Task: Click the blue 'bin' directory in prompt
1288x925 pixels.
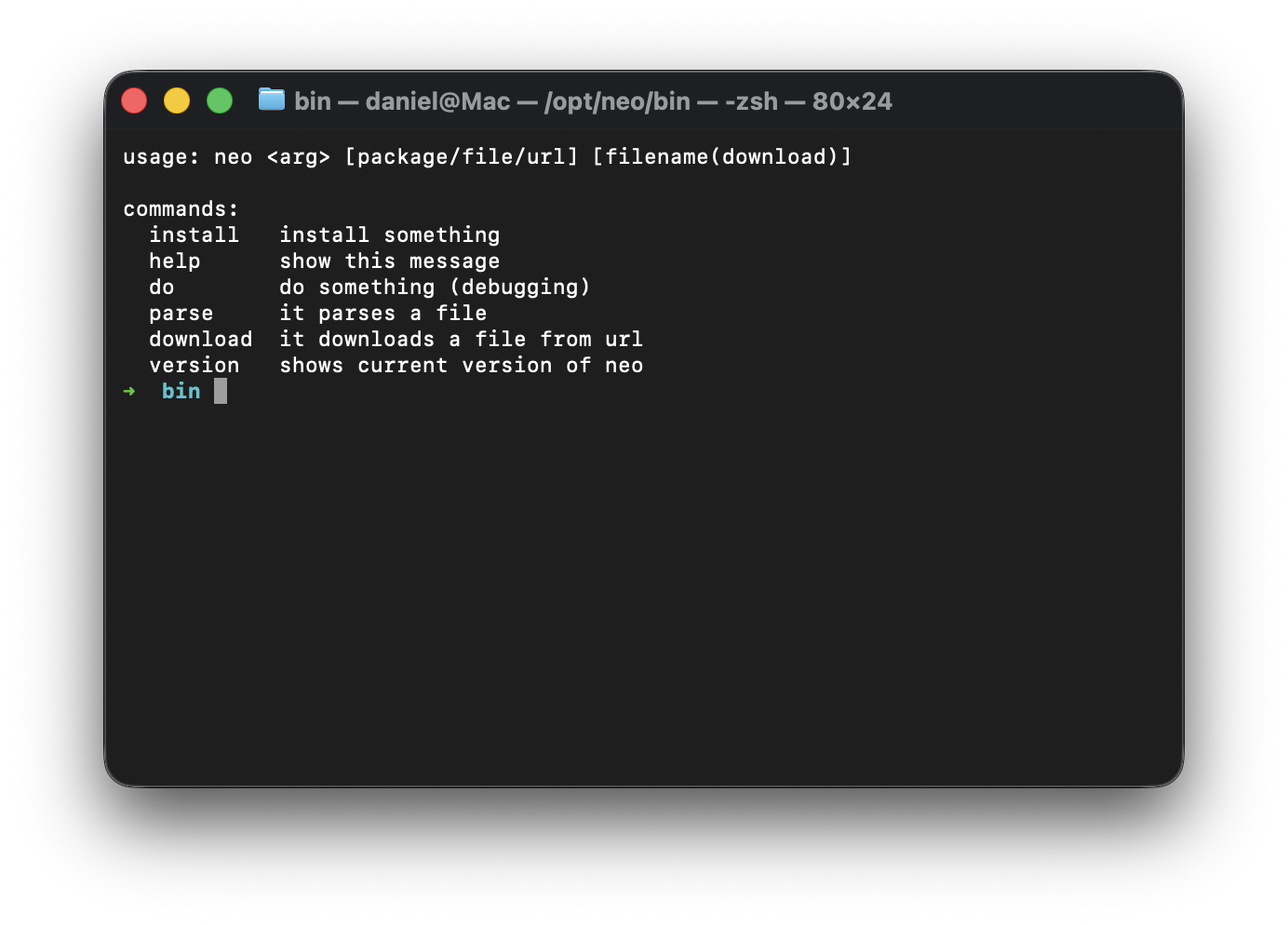Action: (x=181, y=391)
